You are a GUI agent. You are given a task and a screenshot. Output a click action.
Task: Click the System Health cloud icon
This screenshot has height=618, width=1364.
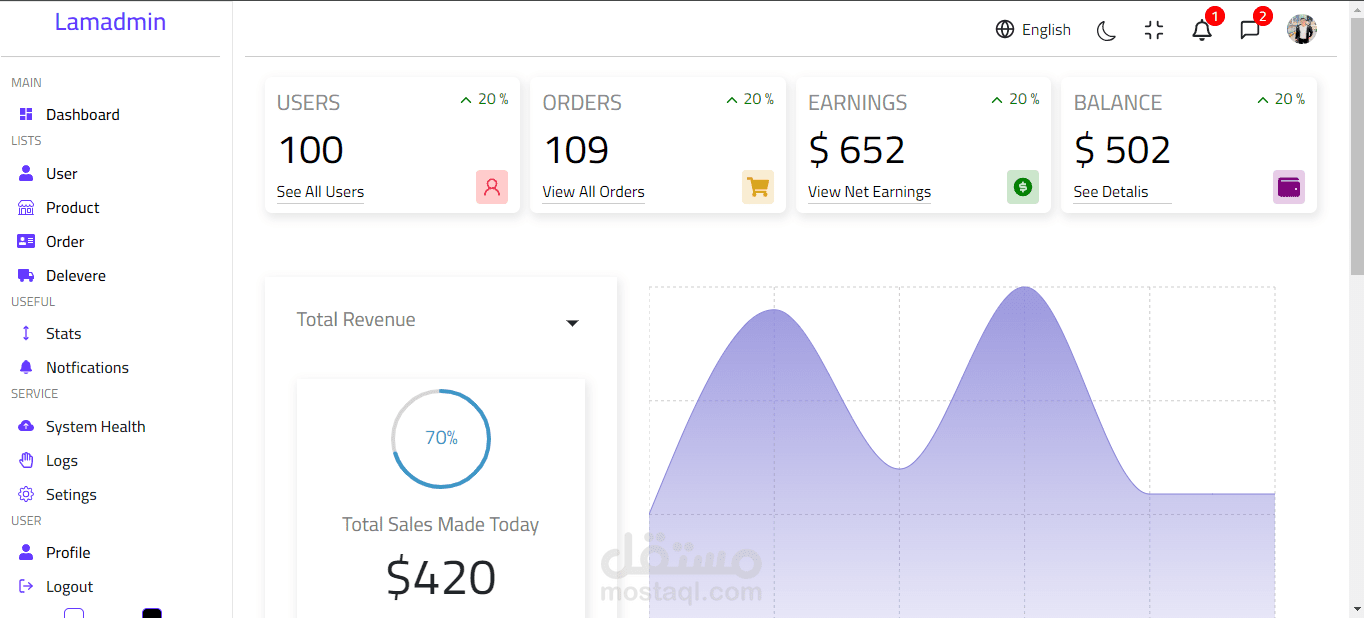(26, 426)
